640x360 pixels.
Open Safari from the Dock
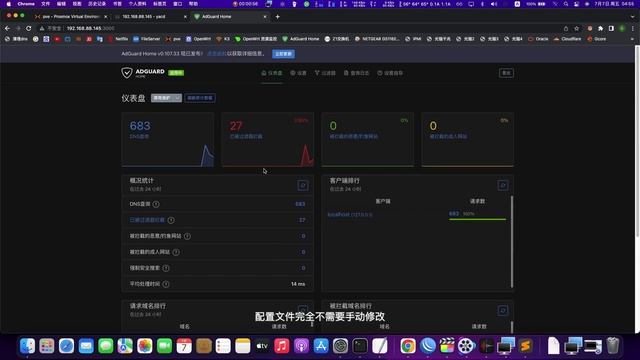(67, 346)
